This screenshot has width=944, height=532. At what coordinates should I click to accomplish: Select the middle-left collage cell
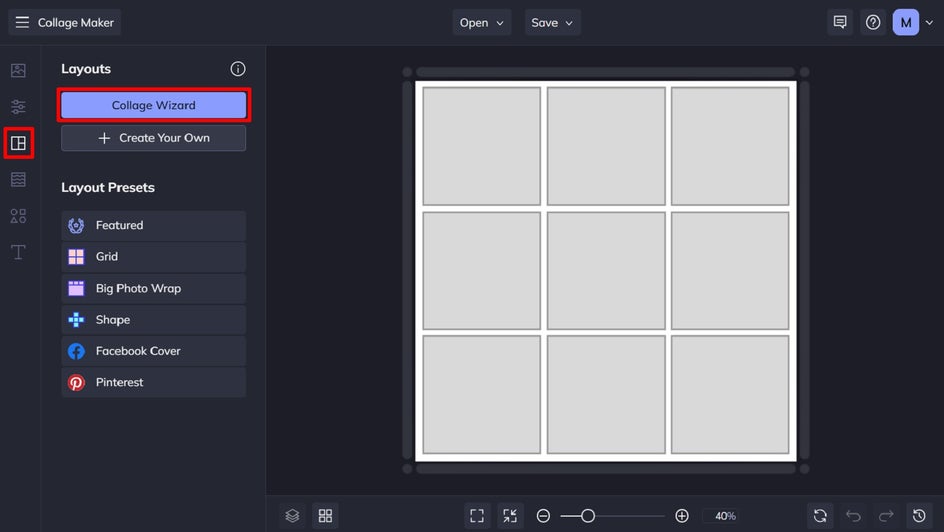click(x=482, y=270)
